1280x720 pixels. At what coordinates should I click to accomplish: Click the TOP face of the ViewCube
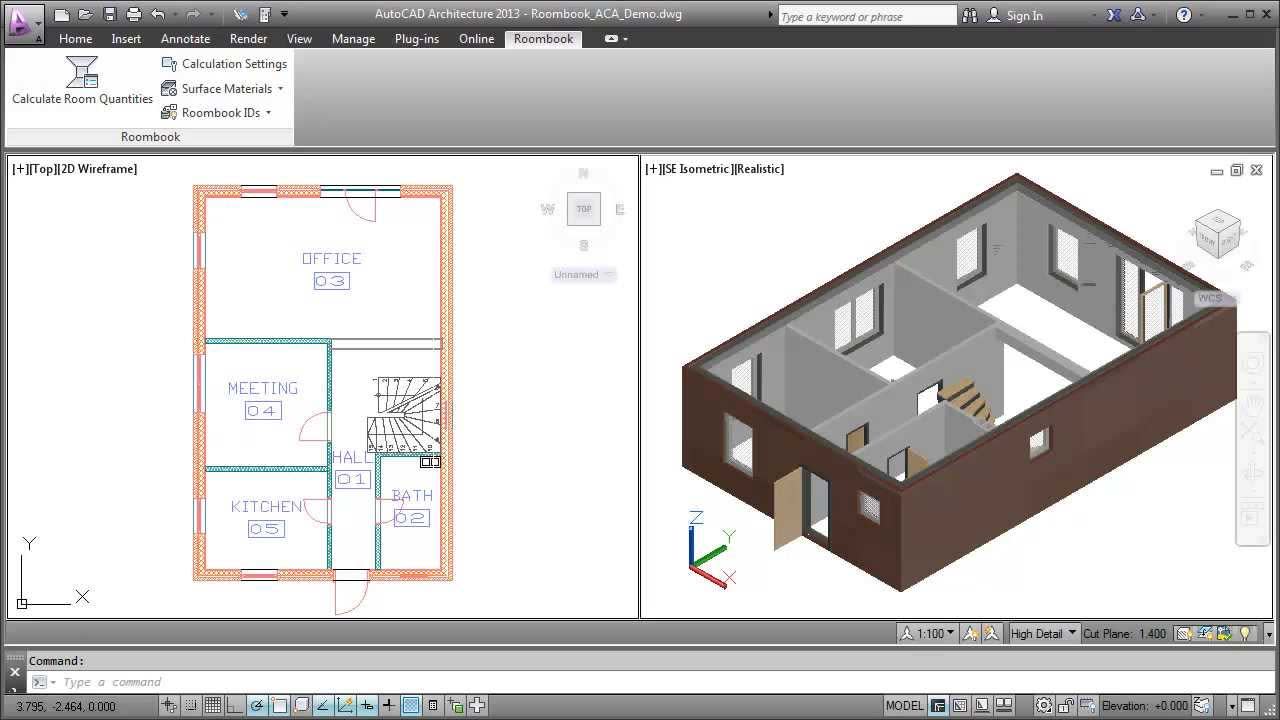pos(584,209)
